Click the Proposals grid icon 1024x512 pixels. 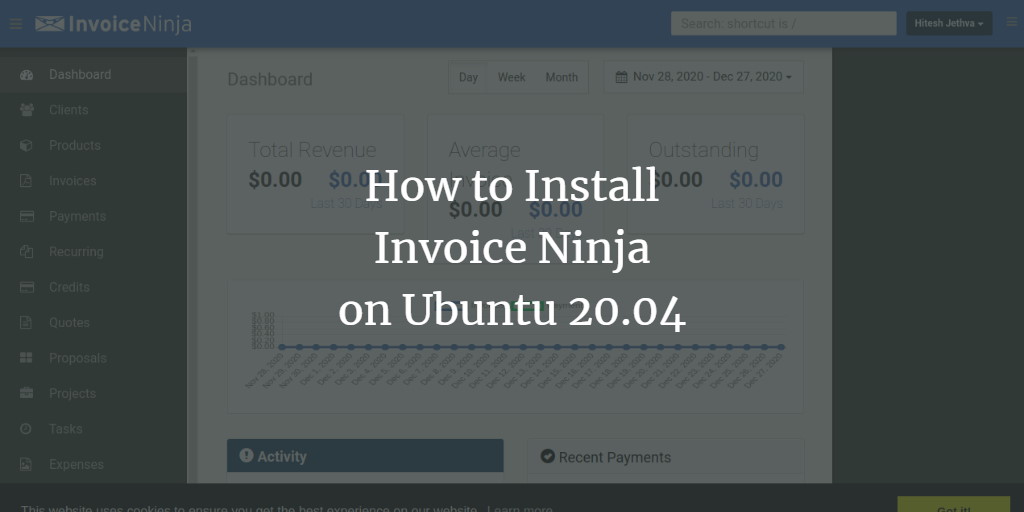(x=26, y=358)
